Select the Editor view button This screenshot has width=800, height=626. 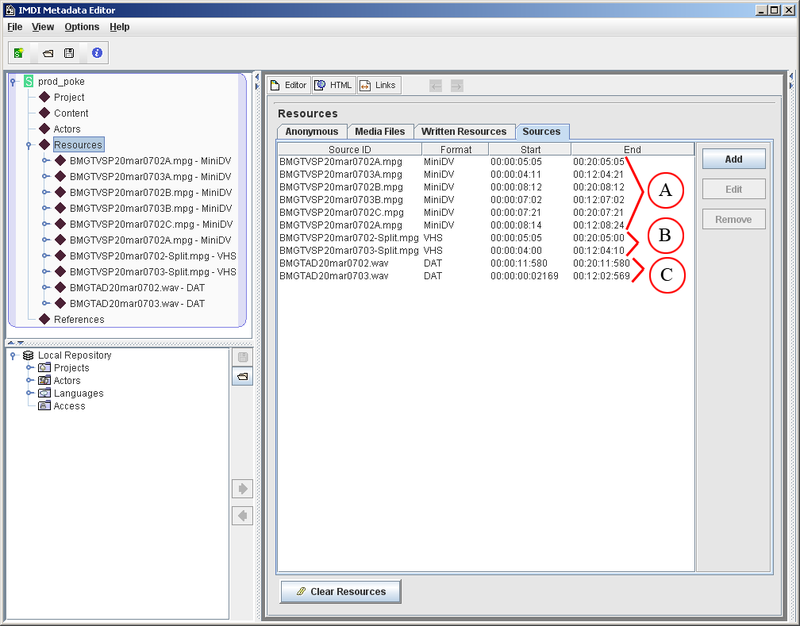(x=289, y=86)
